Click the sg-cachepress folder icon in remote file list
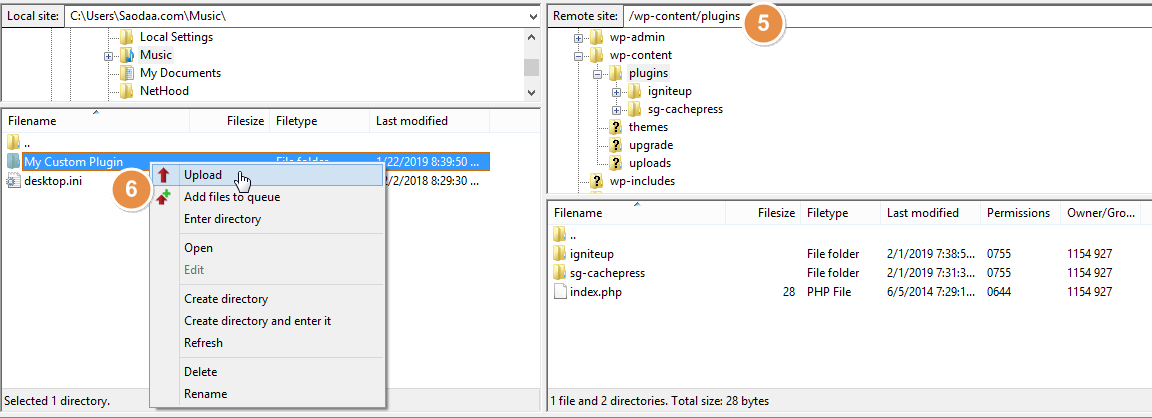This screenshot has width=1152, height=418. 560,273
